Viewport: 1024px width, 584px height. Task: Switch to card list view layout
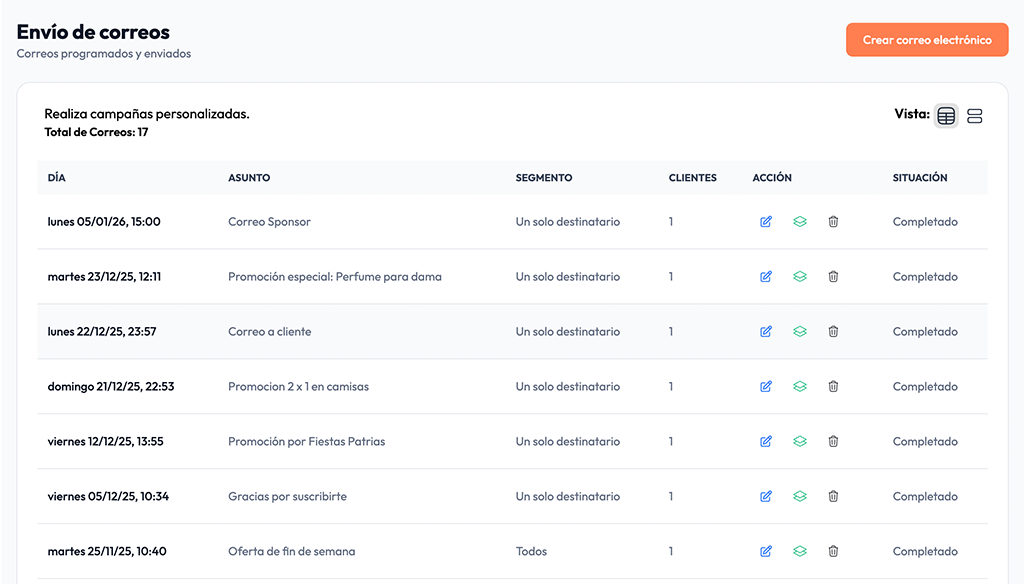975,116
